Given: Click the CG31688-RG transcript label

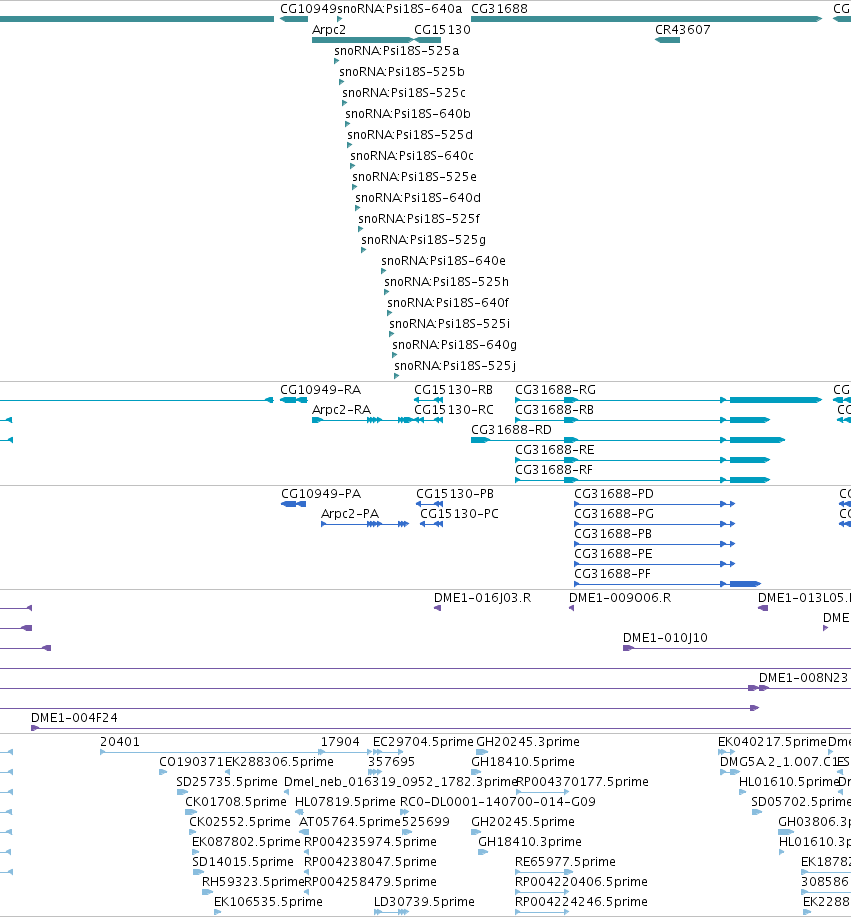Looking at the screenshot, I should click(556, 390).
